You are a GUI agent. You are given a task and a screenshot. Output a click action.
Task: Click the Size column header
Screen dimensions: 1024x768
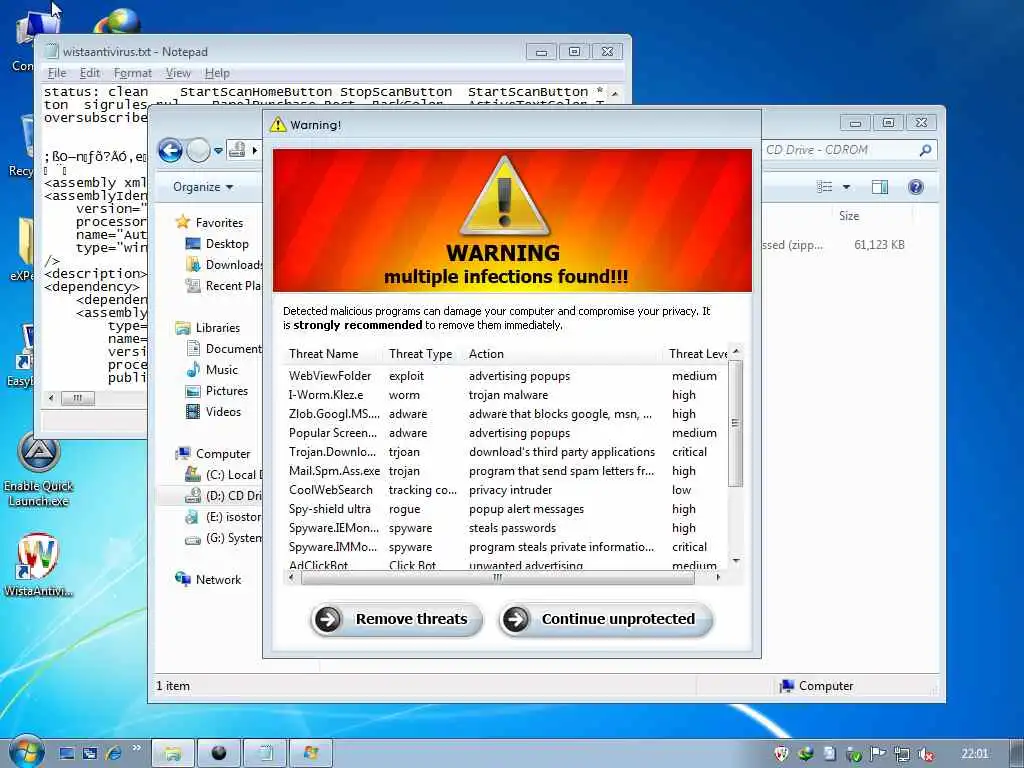[x=849, y=216]
